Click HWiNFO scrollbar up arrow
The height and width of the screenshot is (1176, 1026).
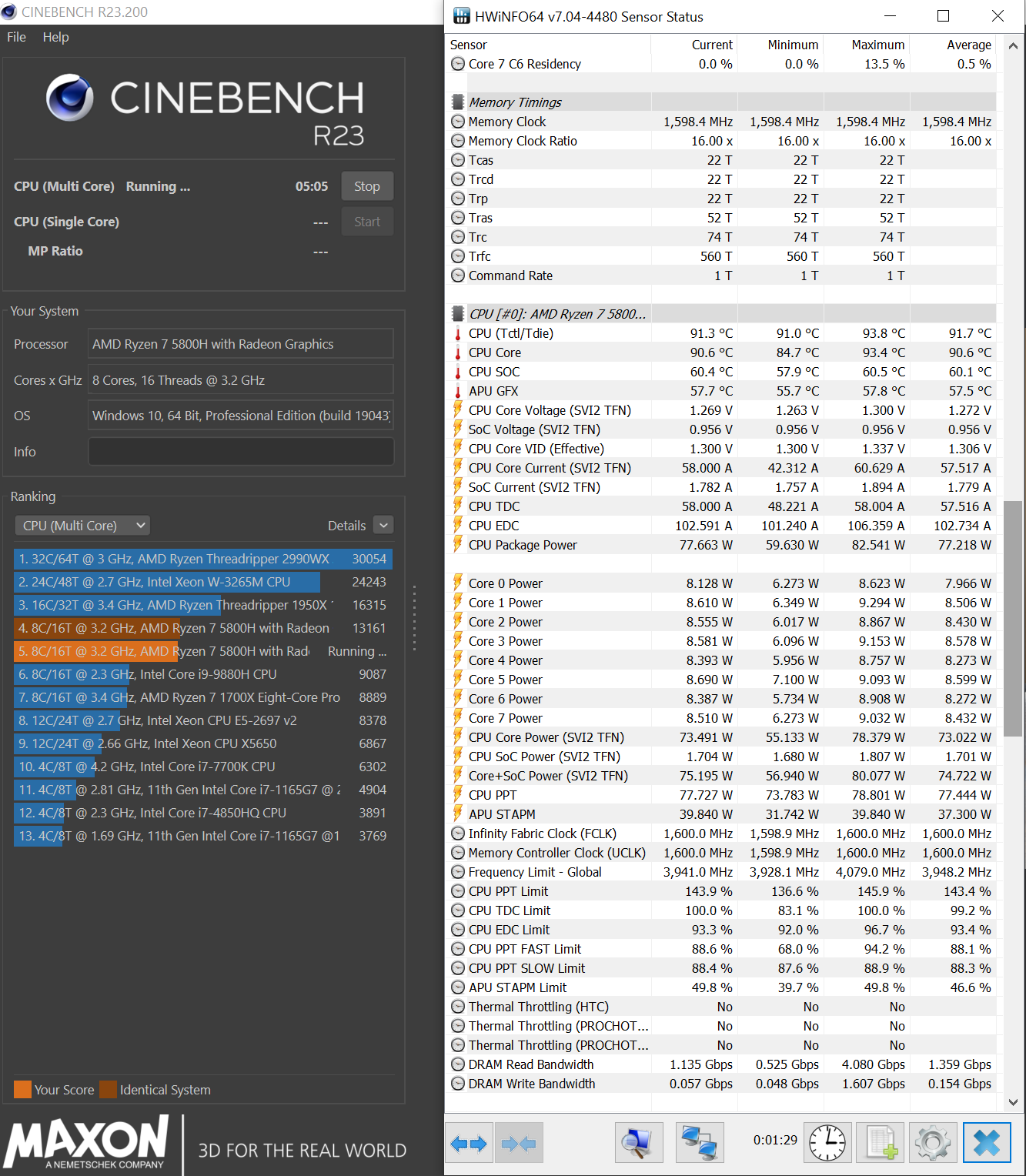(x=1013, y=46)
